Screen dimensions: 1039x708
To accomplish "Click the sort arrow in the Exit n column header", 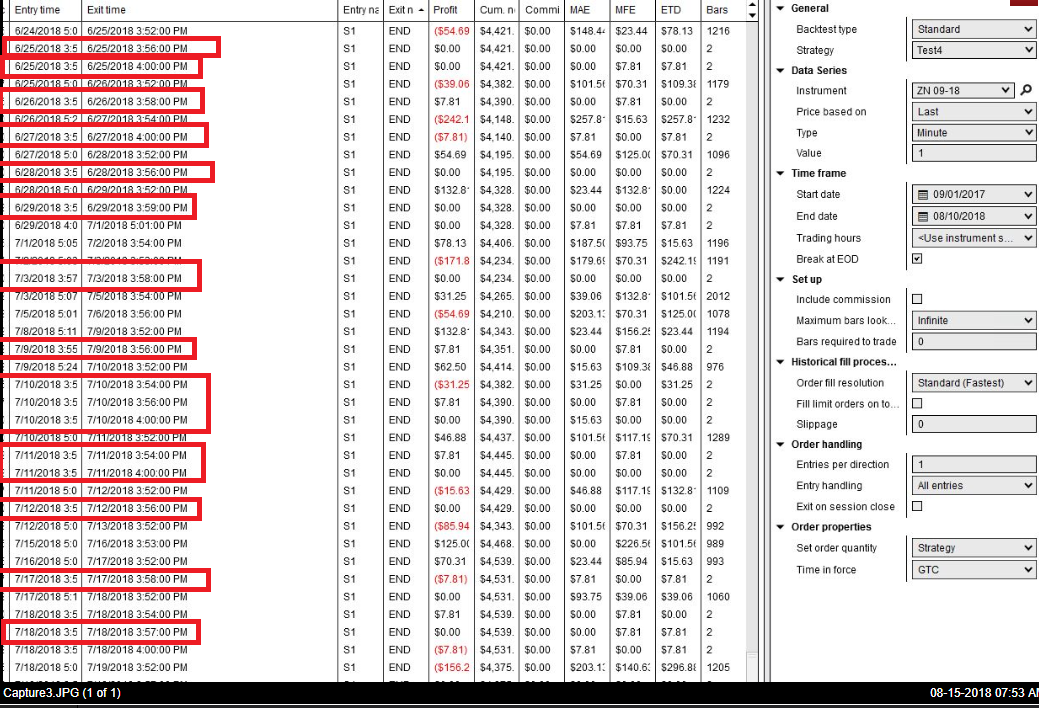I will pyautogui.click(x=421, y=10).
